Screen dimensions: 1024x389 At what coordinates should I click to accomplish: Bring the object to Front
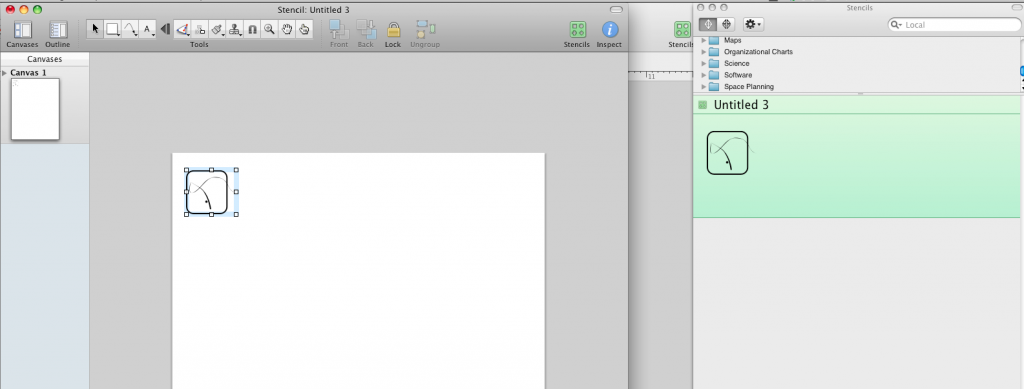339,34
